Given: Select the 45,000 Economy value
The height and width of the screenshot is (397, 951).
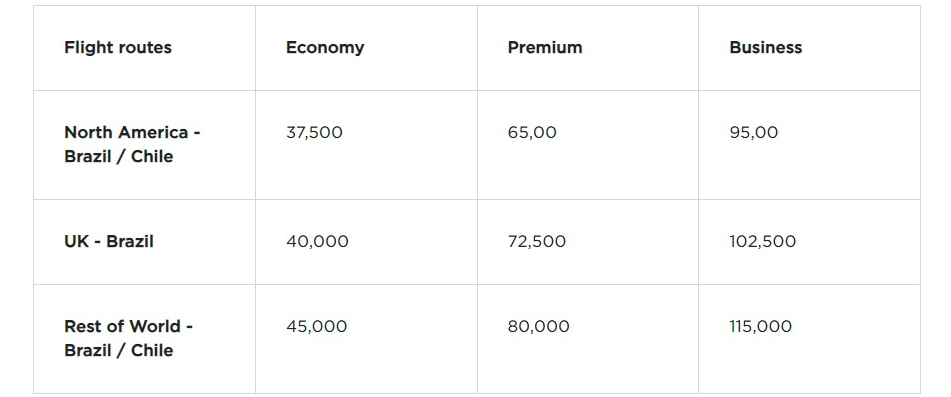Looking at the screenshot, I should (317, 327).
